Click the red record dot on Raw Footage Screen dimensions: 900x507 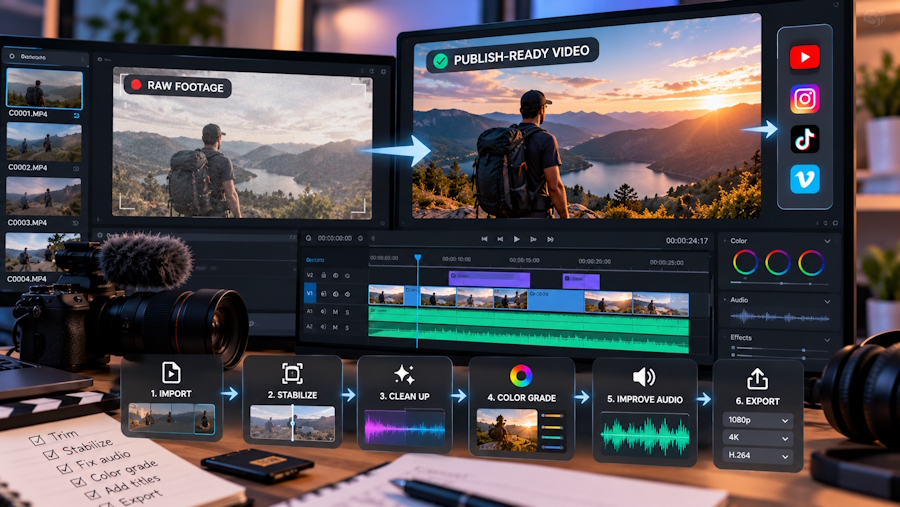[x=136, y=85]
